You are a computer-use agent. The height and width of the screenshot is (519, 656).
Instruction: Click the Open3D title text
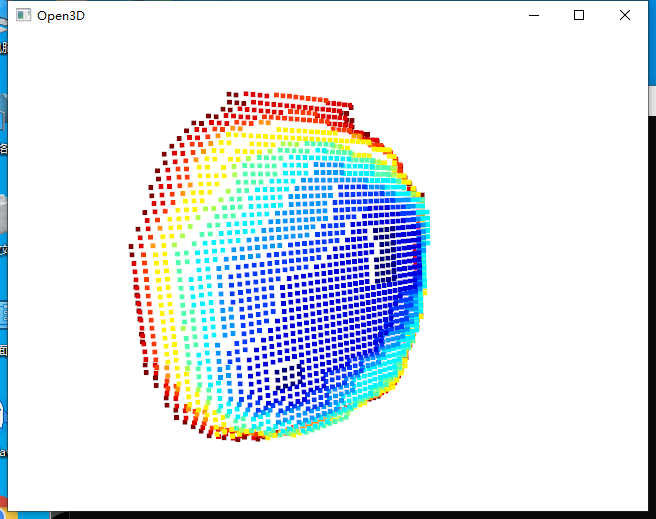61,16
